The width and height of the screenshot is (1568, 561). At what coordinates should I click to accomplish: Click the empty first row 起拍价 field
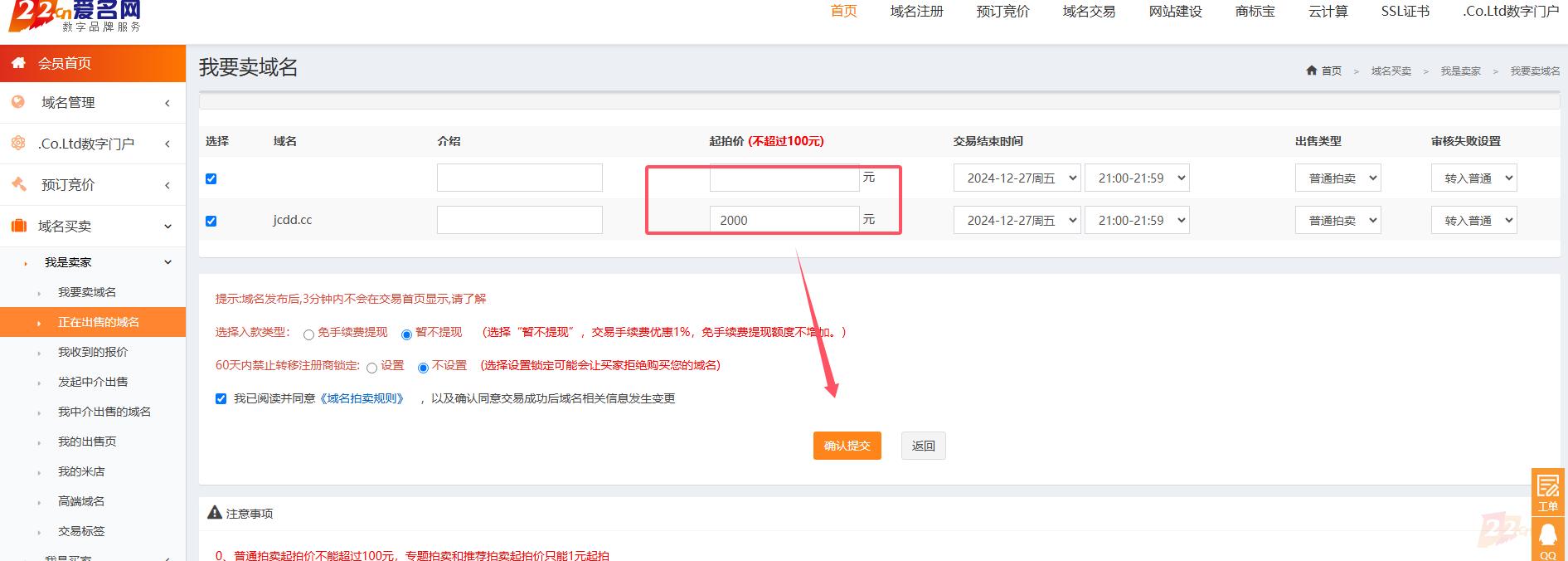(784, 178)
